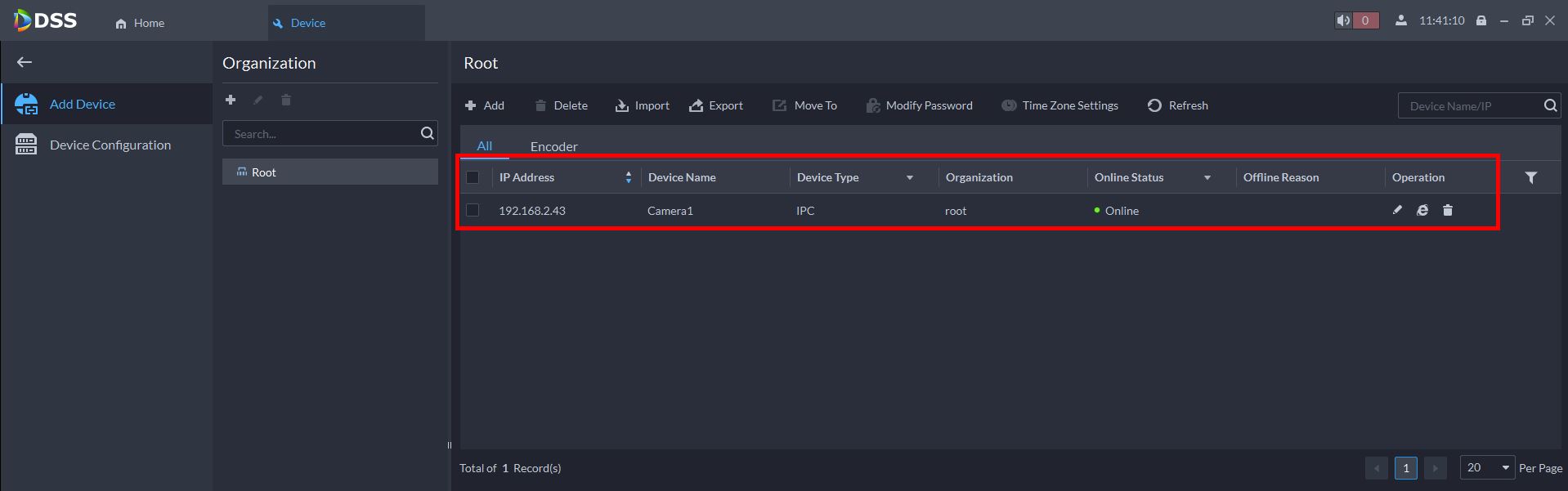The width and height of the screenshot is (1568, 491).
Task: Switch to the Encoder tab
Action: point(553,146)
